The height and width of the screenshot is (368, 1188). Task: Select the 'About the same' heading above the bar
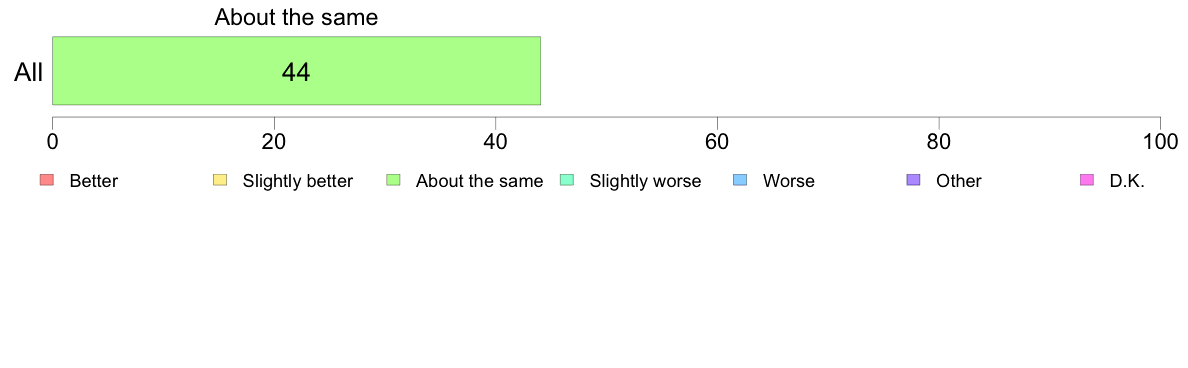(x=295, y=17)
